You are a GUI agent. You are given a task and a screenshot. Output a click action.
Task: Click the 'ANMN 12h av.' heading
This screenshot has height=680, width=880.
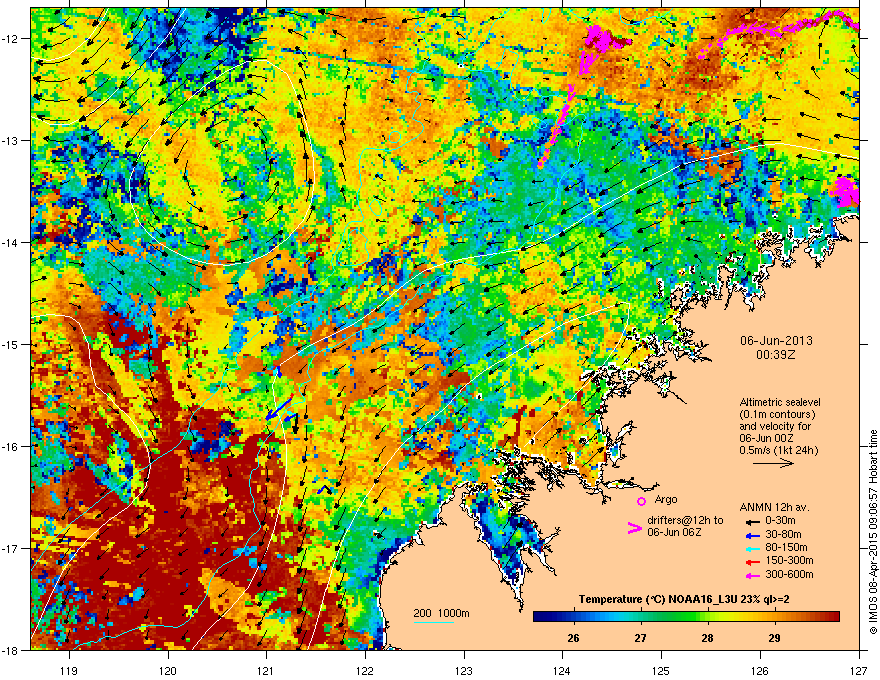coord(774,507)
